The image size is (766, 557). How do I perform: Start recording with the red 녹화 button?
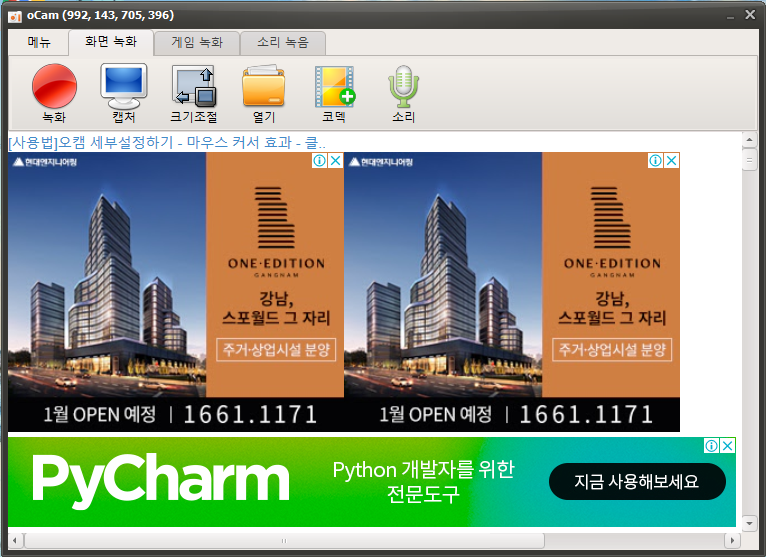click(x=54, y=93)
